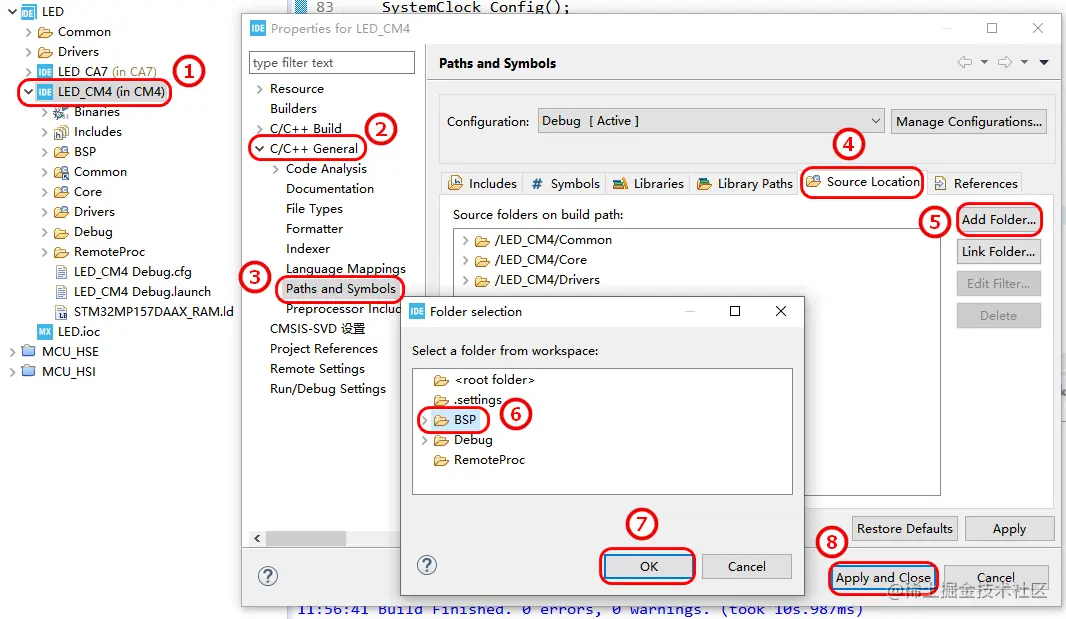Screen dimensions: 1066x619
Task: Click the MCU_HSI project folder icon
Action: coord(29,371)
